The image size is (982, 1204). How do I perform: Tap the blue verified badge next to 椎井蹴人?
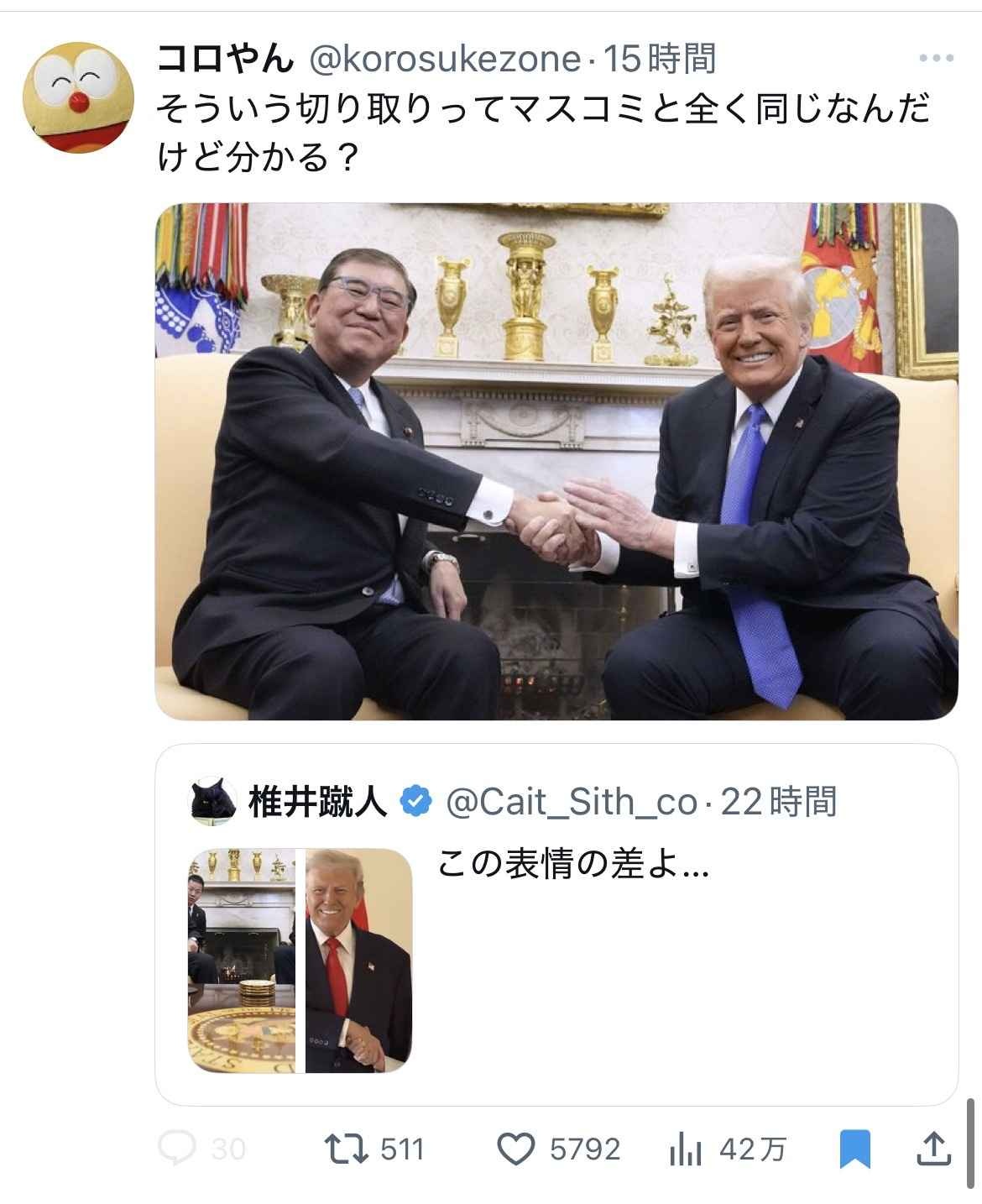pyautogui.click(x=415, y=803)
